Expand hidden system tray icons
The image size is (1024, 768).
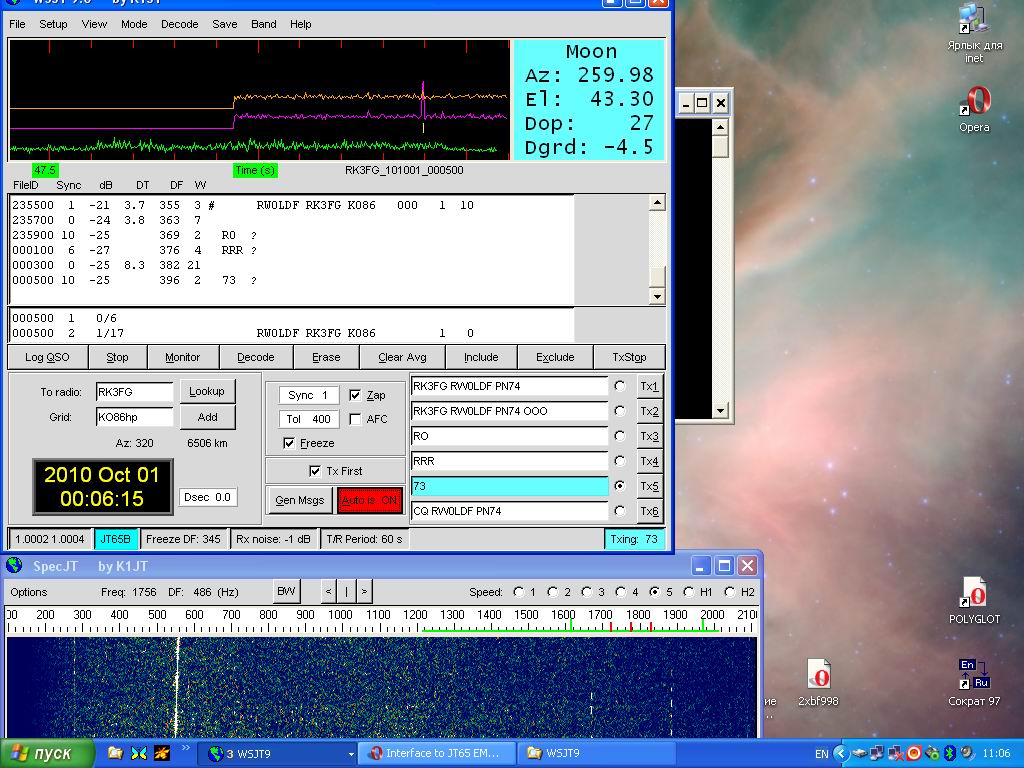click(x=841, y=754)
